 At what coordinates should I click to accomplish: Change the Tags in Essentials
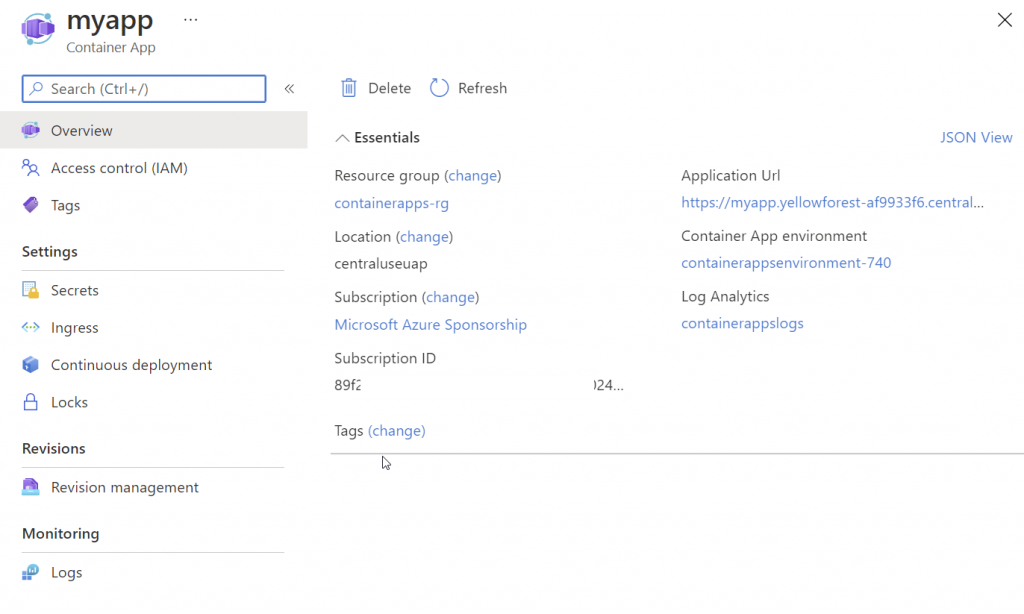click(396, 431)
